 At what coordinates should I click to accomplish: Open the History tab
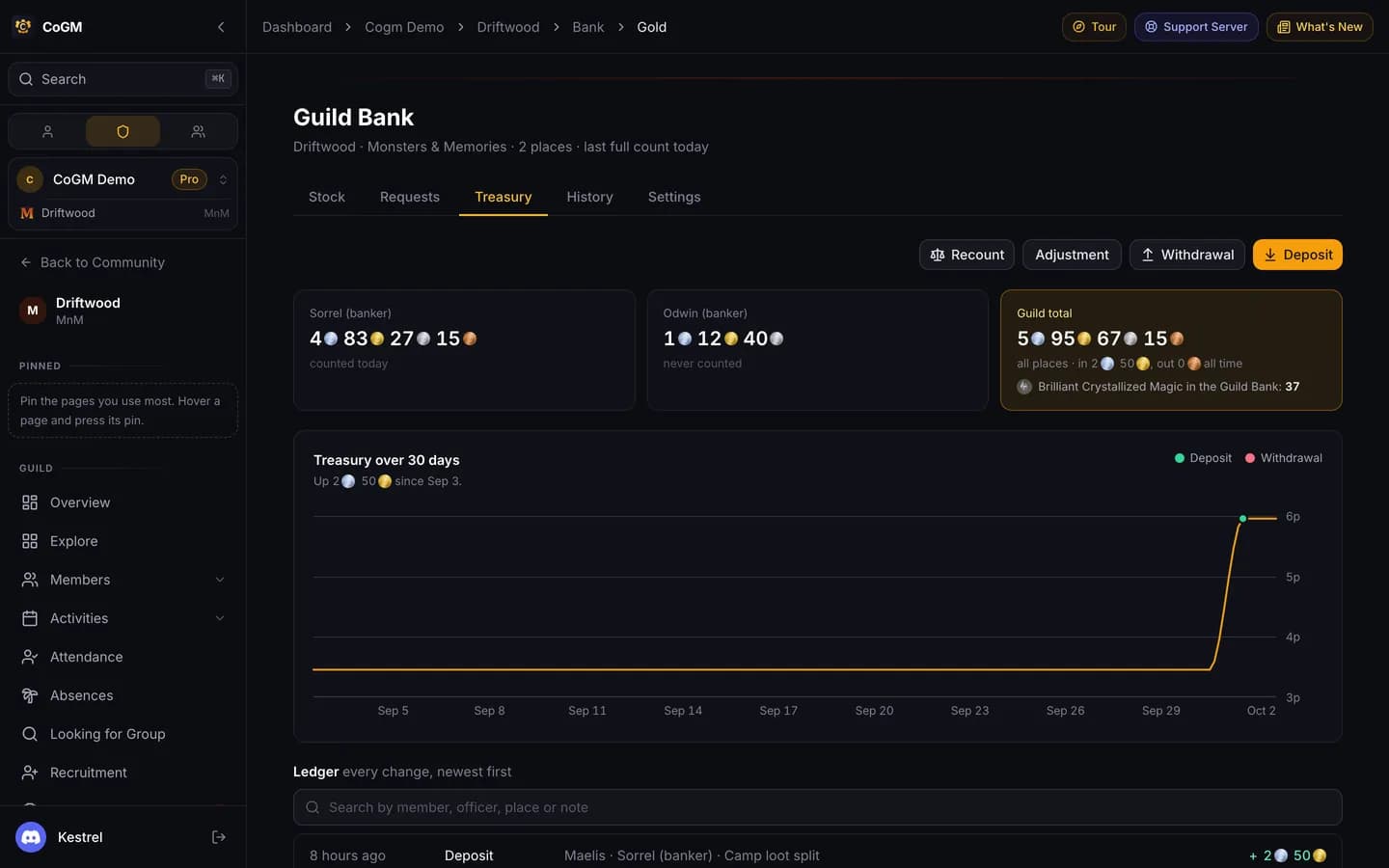point(589,197)
